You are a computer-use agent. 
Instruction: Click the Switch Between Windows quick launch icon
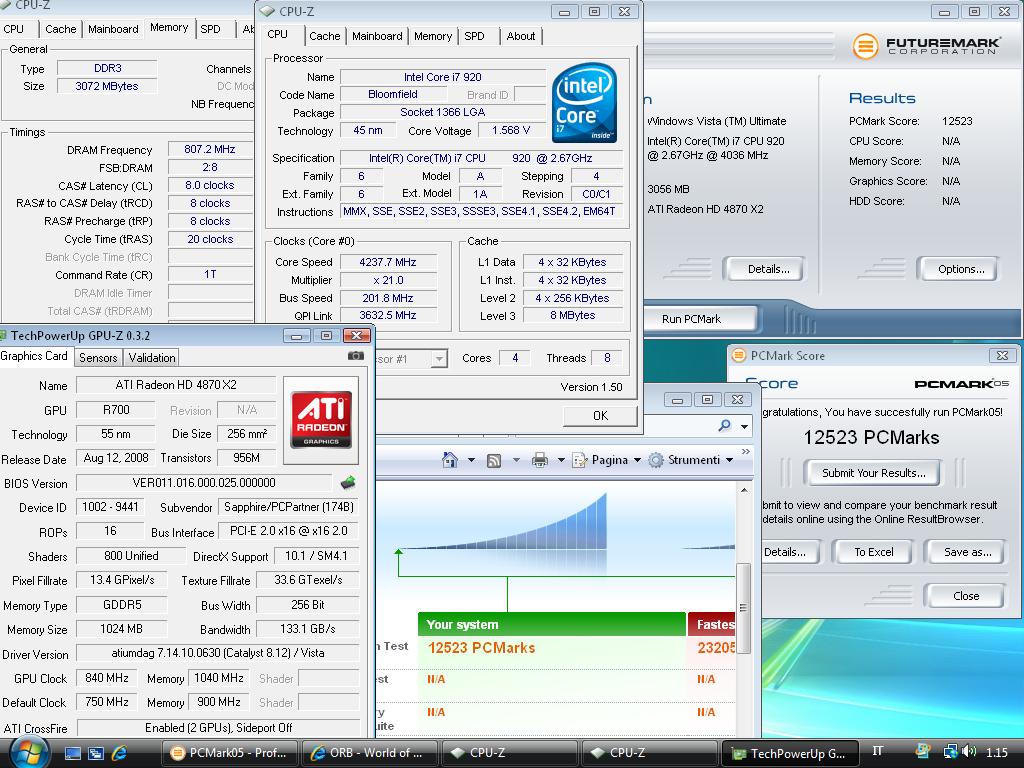point(96,753)
